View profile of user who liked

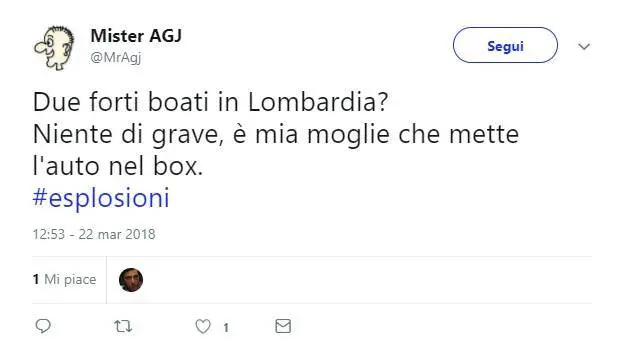pyautogui.click(x=131, y=280)
